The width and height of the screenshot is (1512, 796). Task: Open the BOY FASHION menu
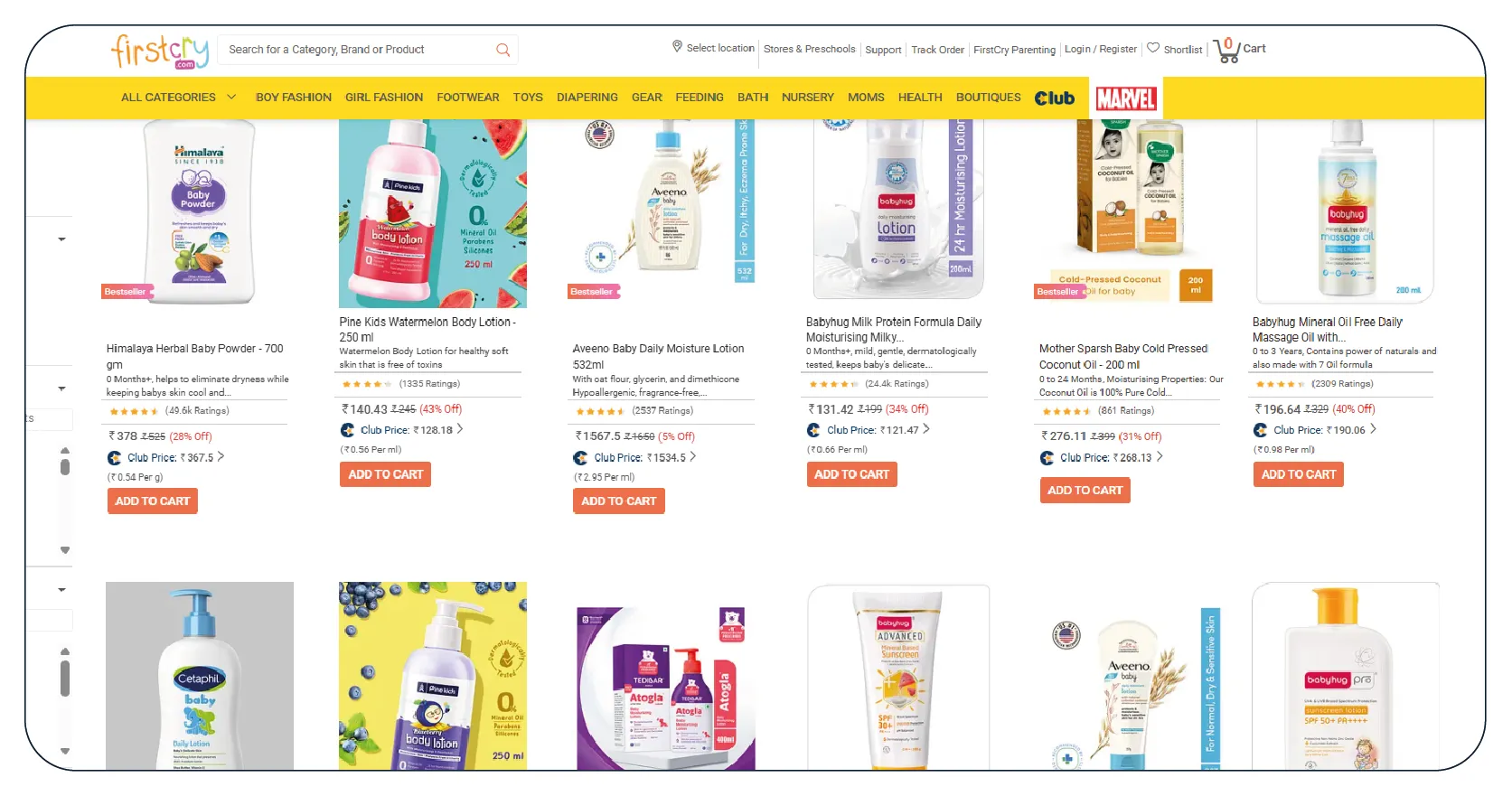tap(294, 97)
